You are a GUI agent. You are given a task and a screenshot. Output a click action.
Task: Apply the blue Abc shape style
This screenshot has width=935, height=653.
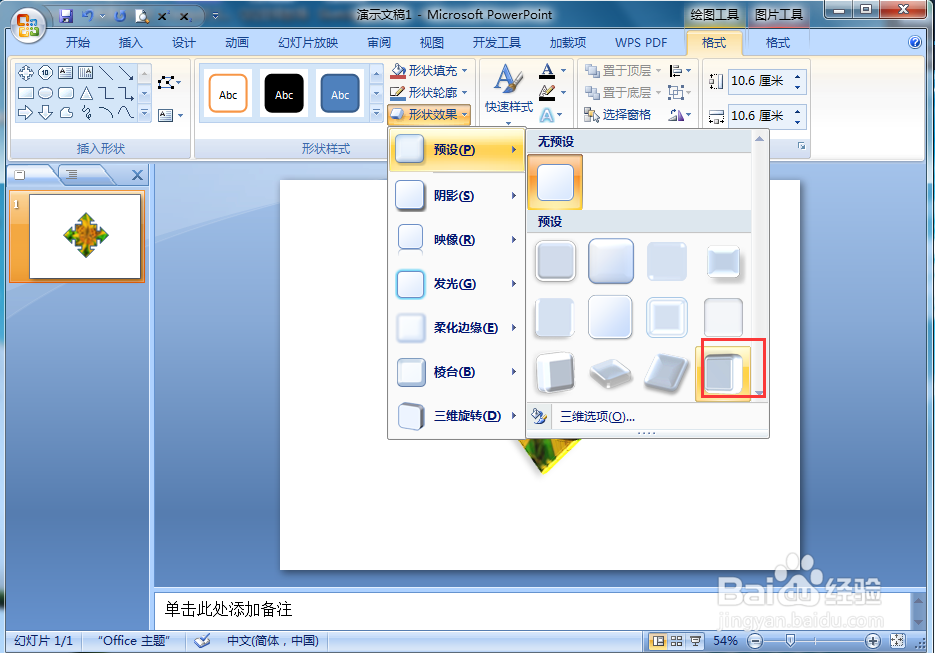[340, 94]
